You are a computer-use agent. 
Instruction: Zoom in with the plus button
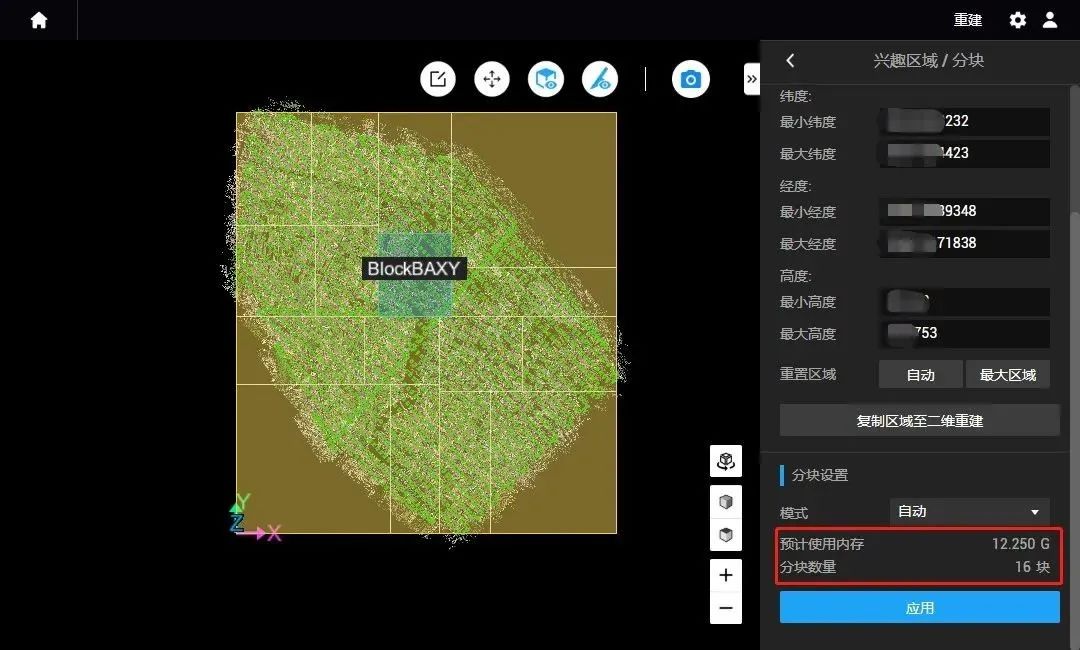726,575
